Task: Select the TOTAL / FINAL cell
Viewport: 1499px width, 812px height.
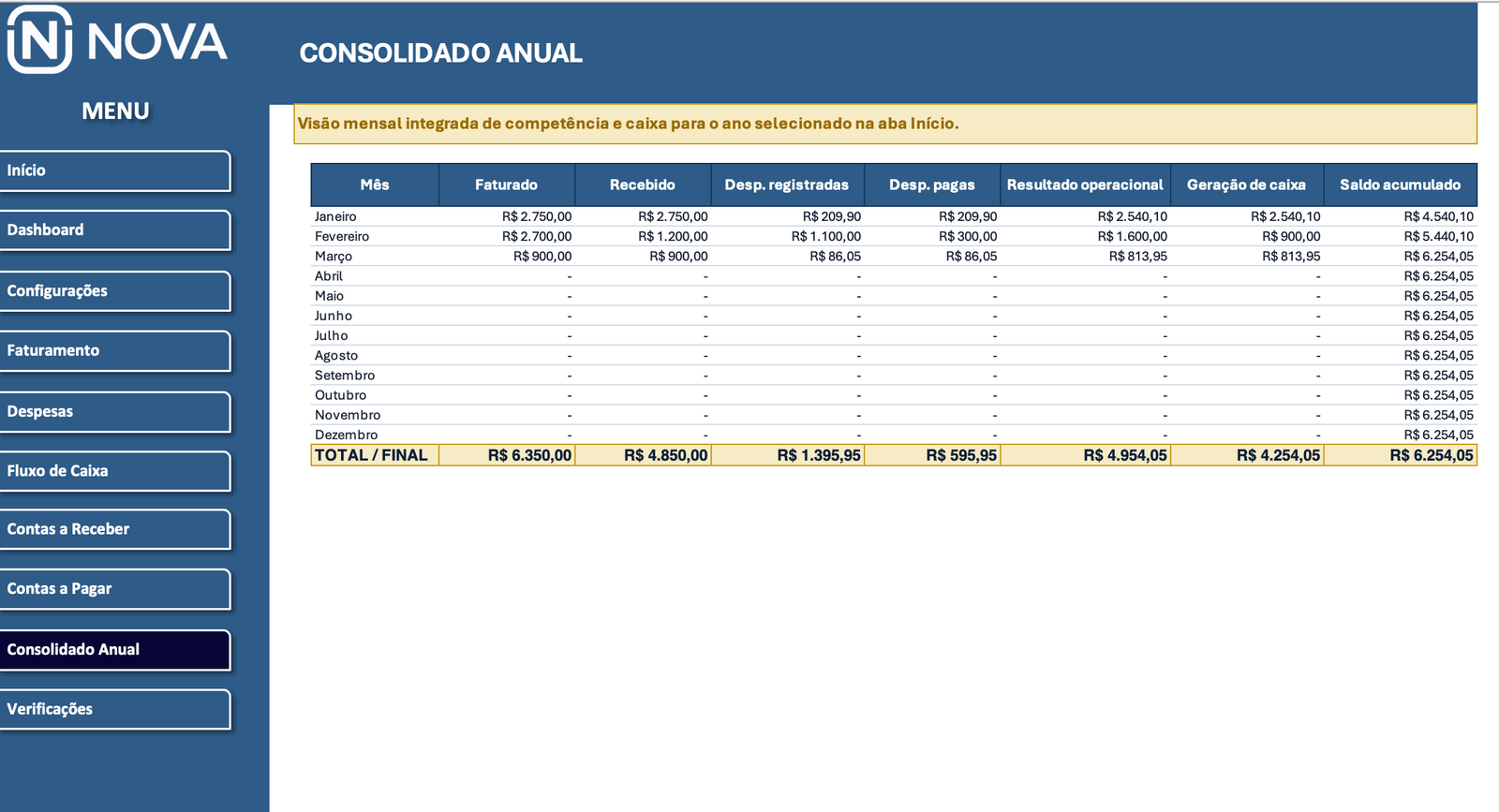Action: [x=375, y=455]
